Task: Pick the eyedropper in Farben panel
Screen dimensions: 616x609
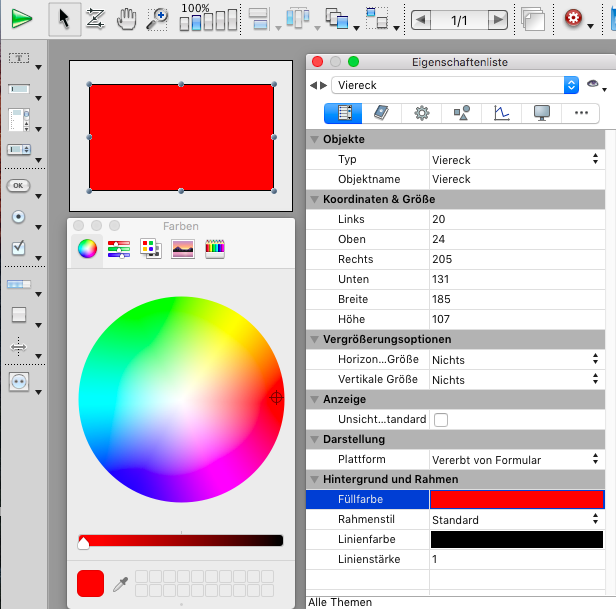Action: pyautogui.click(x=119, y=582)
